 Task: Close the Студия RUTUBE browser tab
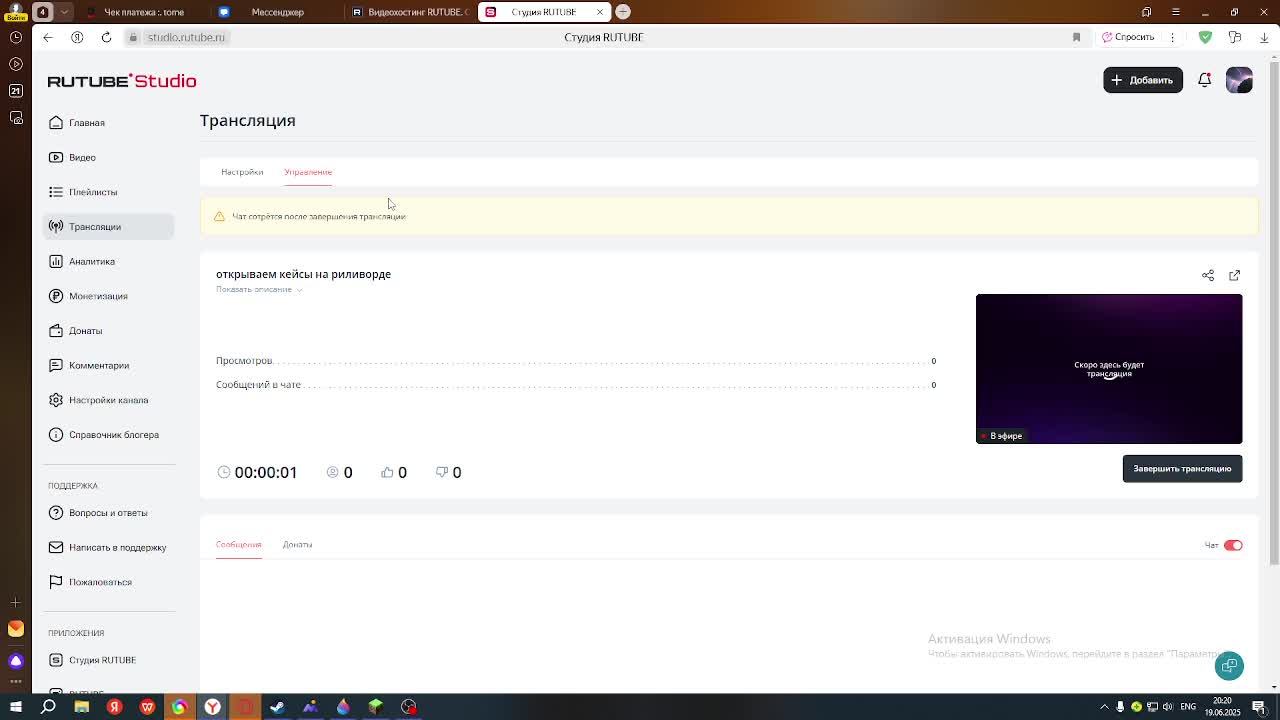(600, 12)
